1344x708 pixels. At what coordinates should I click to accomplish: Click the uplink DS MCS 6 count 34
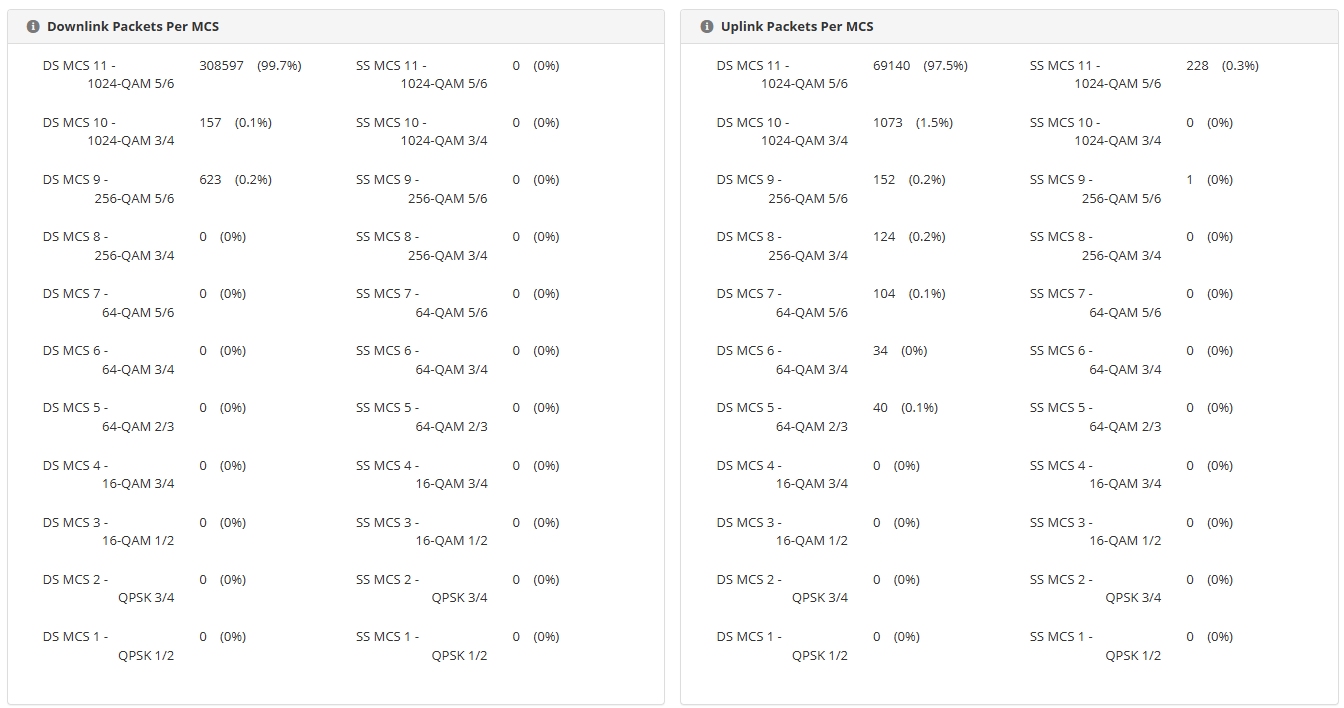pyautogui.click(x=880, y=351)
